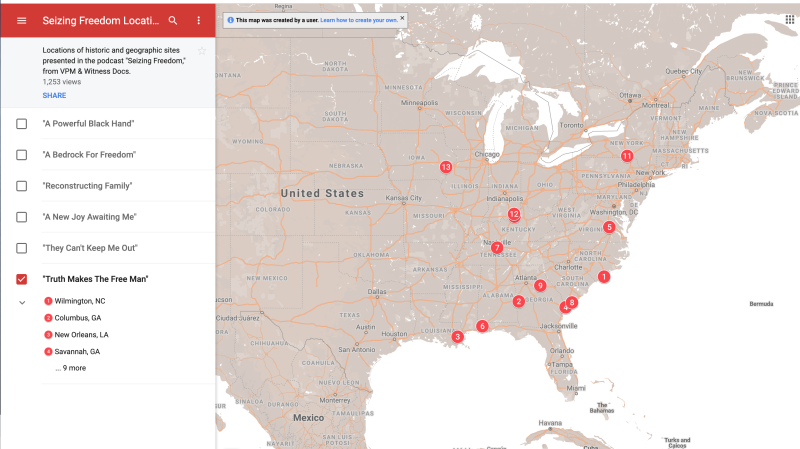
Task: Select map marker number 11 in New York
Action: 627,156
